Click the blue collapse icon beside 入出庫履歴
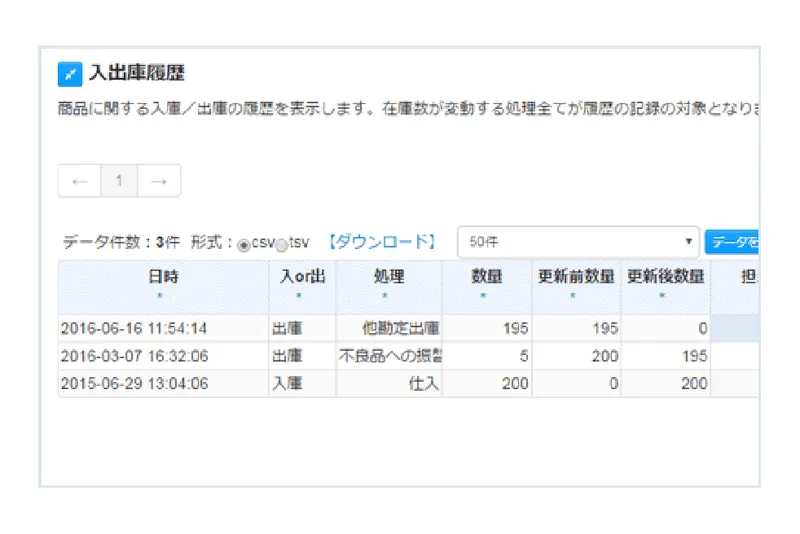This screenshot has height=534, width=800. click(70, 74)
